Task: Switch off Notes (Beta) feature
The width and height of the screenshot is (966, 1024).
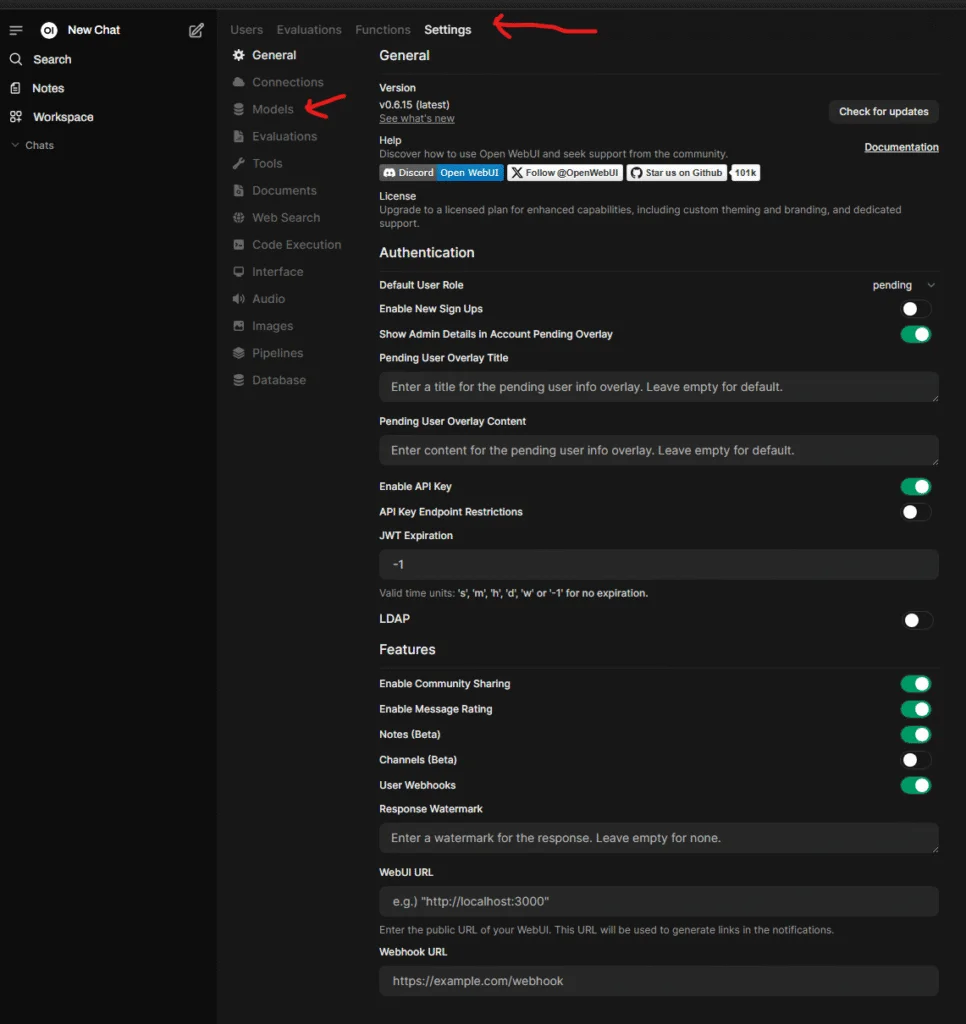Action: tap(916, 735)
